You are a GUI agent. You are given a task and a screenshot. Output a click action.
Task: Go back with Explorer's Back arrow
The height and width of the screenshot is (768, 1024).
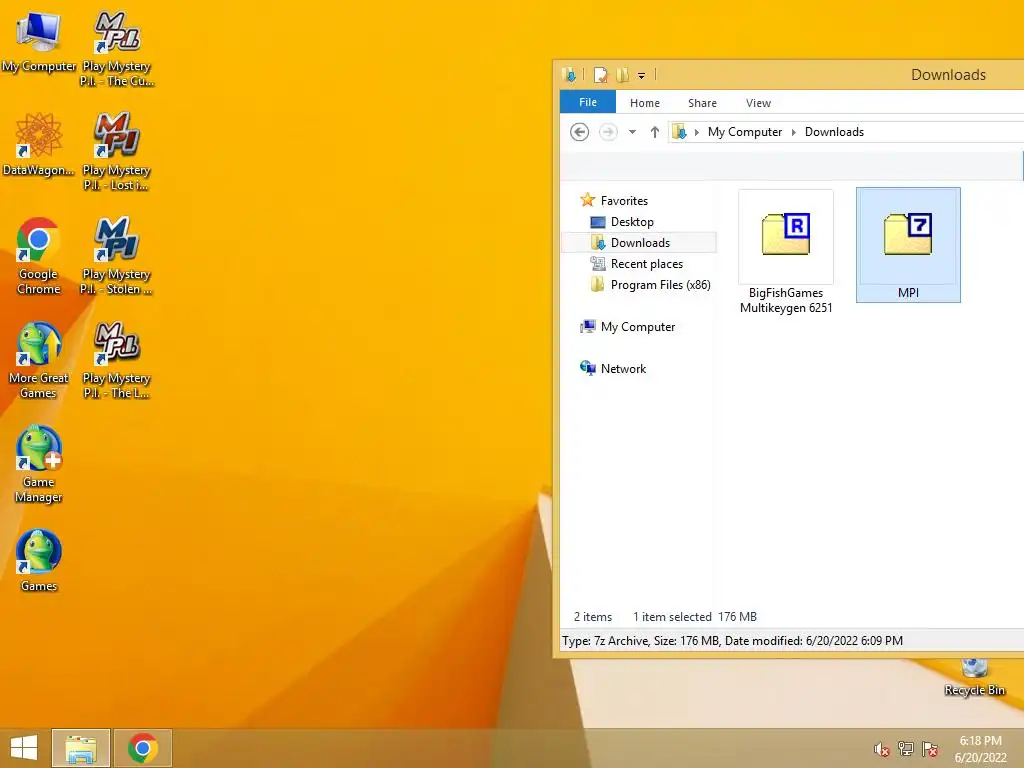point(579,132)
